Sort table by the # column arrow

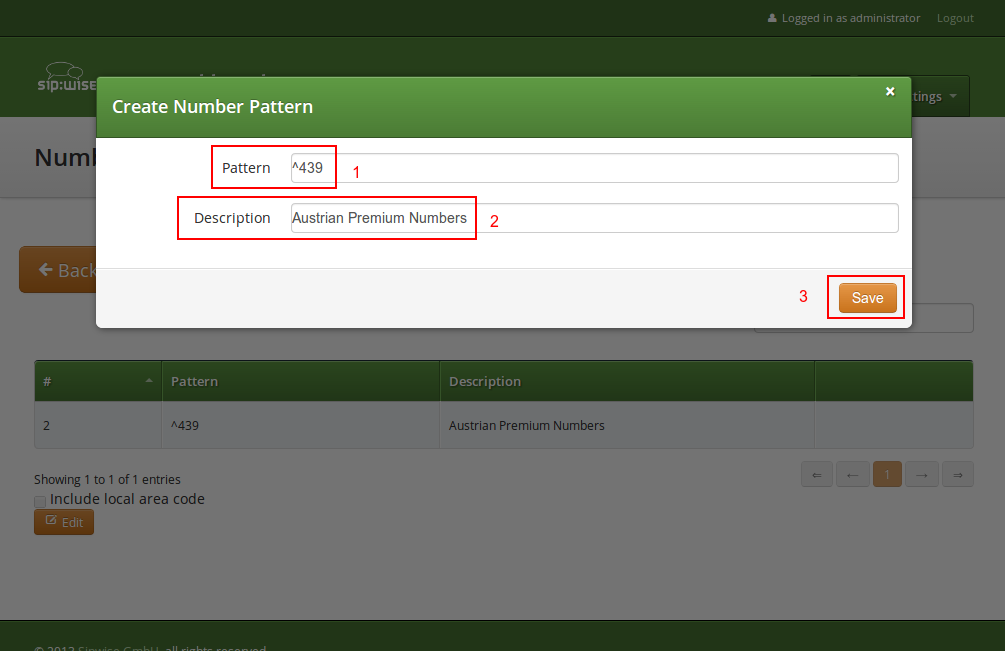click(x=149, y=381)
